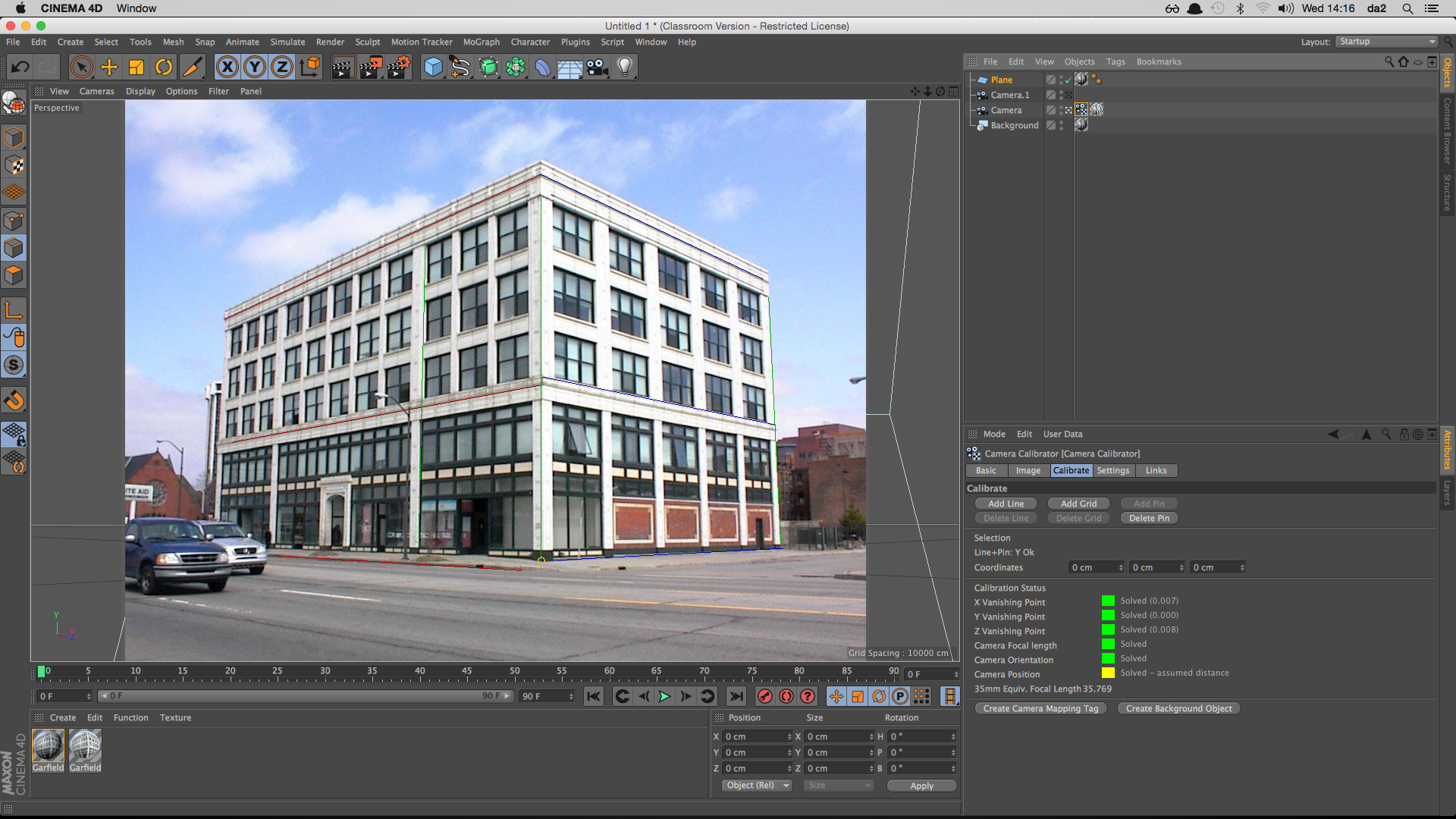
Task: Open the Object (Rel) coordinate dropdown
Action: pyautogui.click(x=757, y=786)
